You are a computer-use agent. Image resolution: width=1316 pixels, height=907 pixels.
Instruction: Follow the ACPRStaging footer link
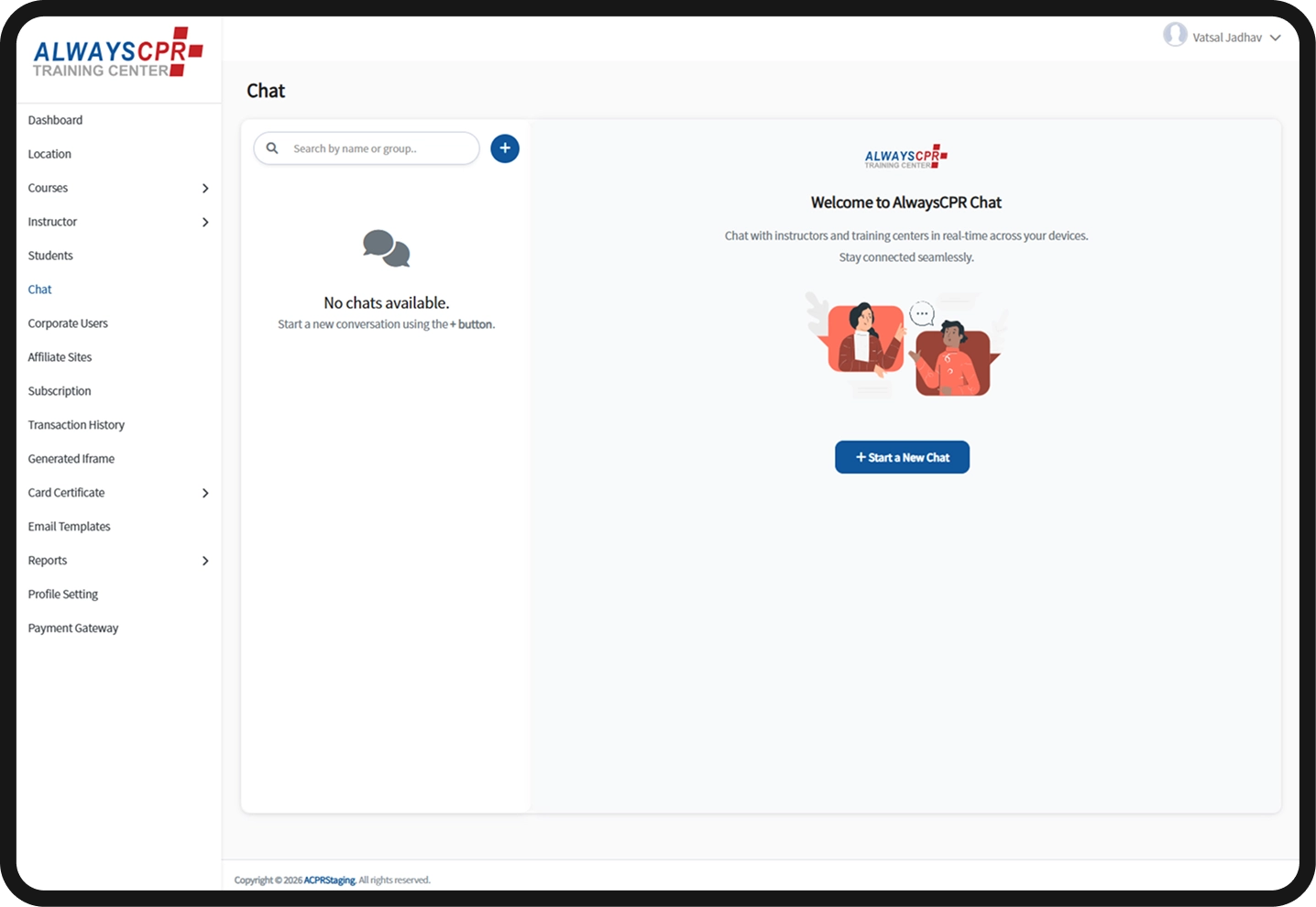330,880
